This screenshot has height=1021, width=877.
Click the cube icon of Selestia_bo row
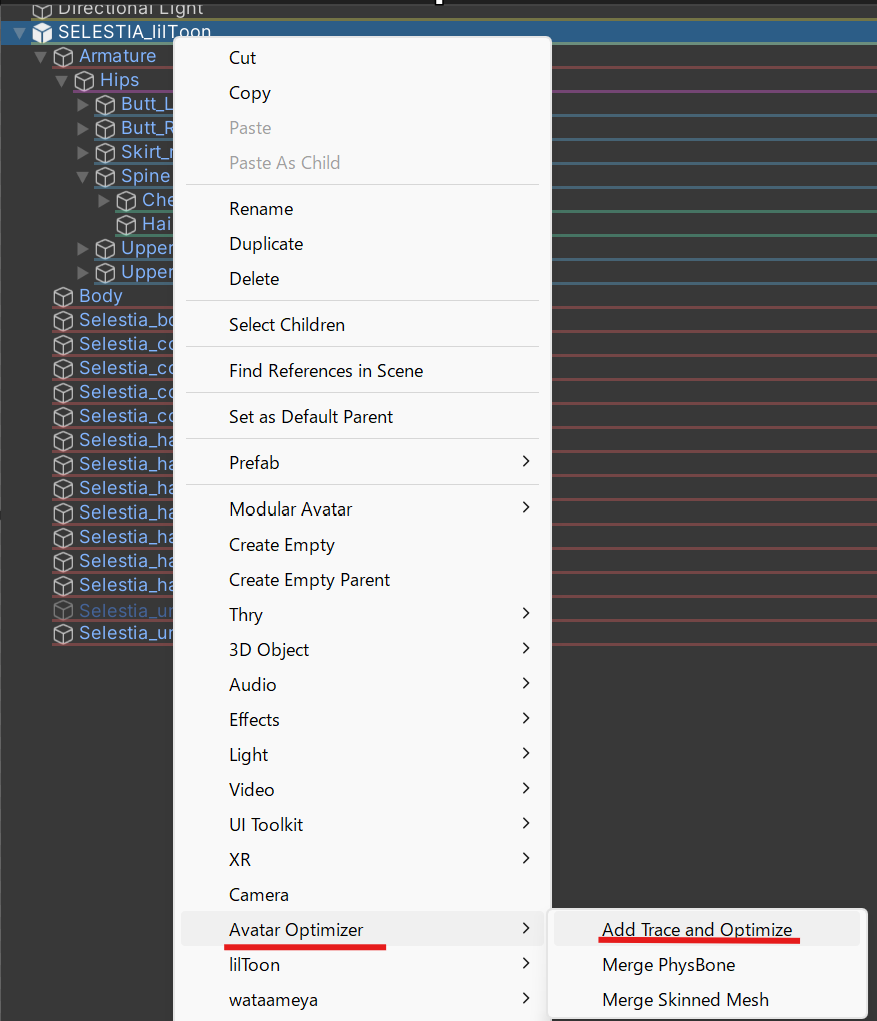pos(63,321)
